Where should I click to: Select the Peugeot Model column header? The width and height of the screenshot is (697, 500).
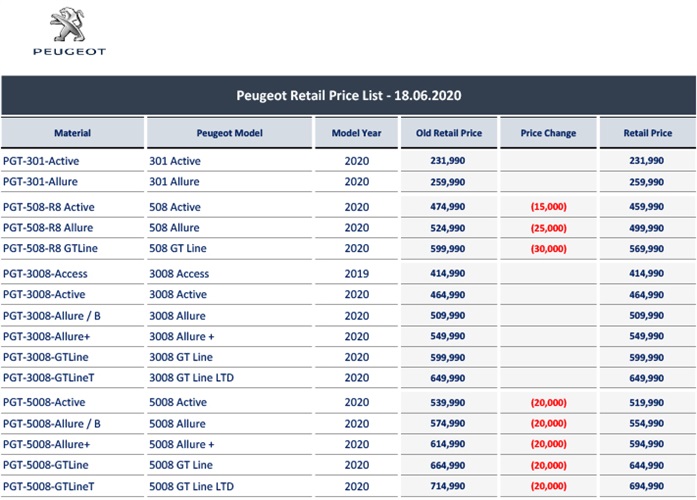[x=229, y=133]
